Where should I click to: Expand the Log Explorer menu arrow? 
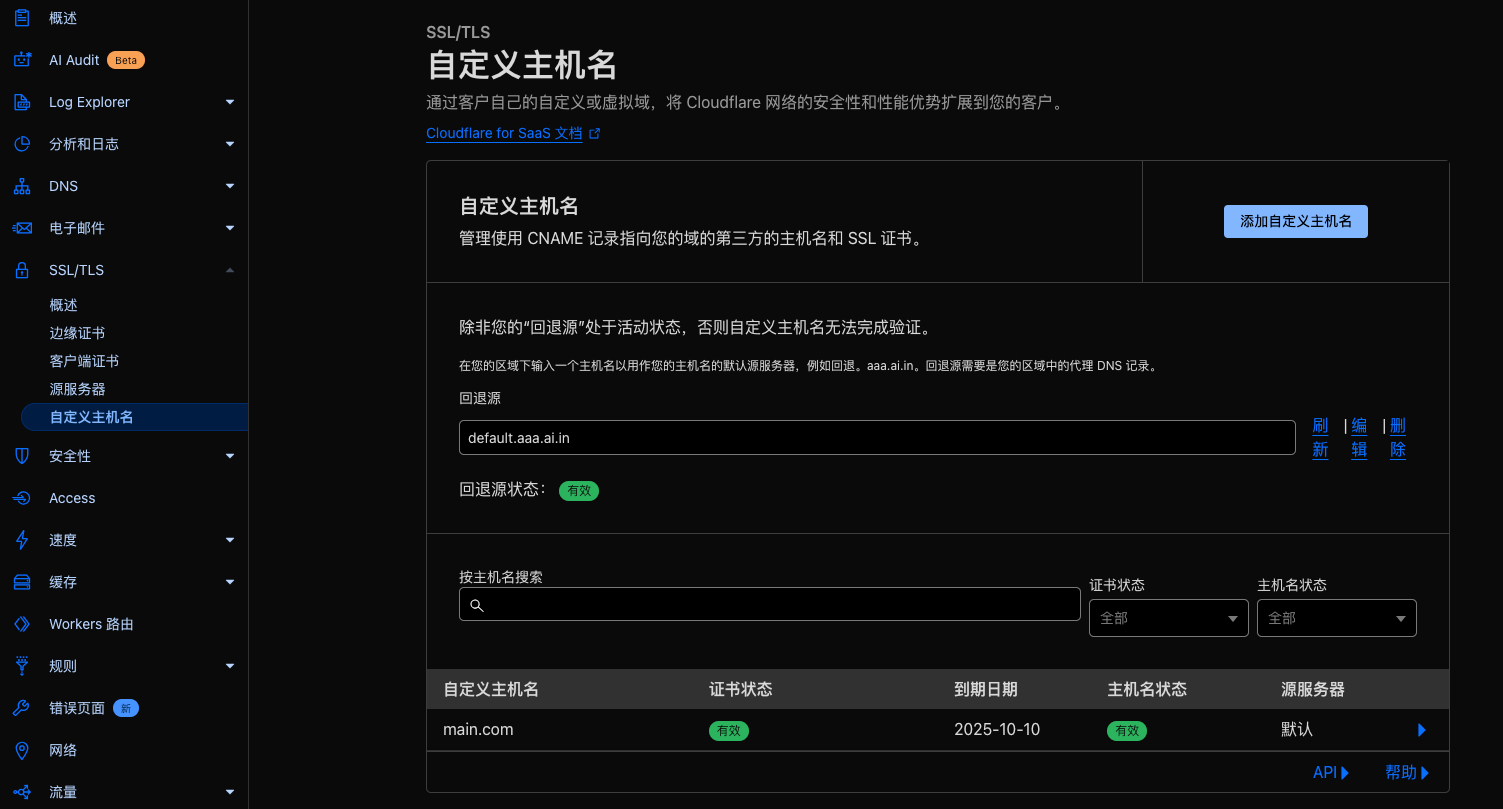click(x=230, y=102)
